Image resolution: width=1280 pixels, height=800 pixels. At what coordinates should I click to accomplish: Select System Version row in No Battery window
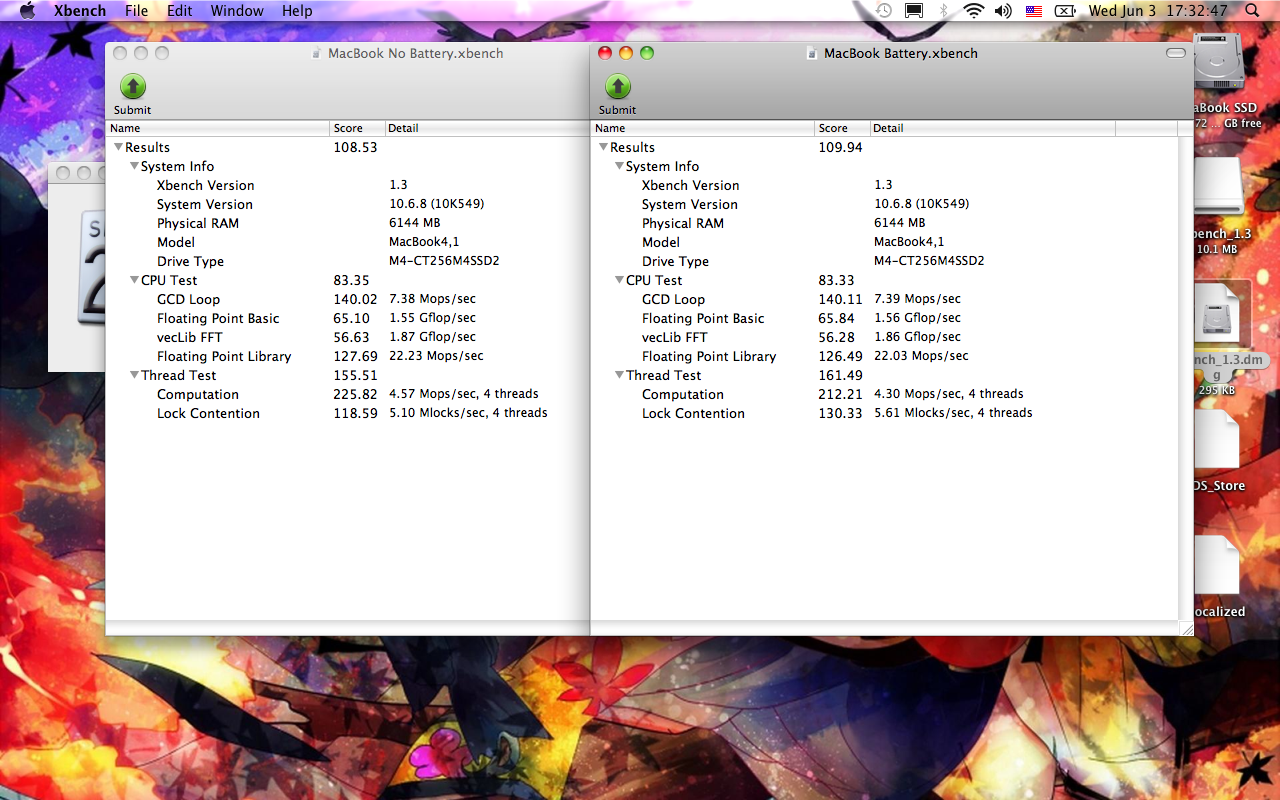347,204
